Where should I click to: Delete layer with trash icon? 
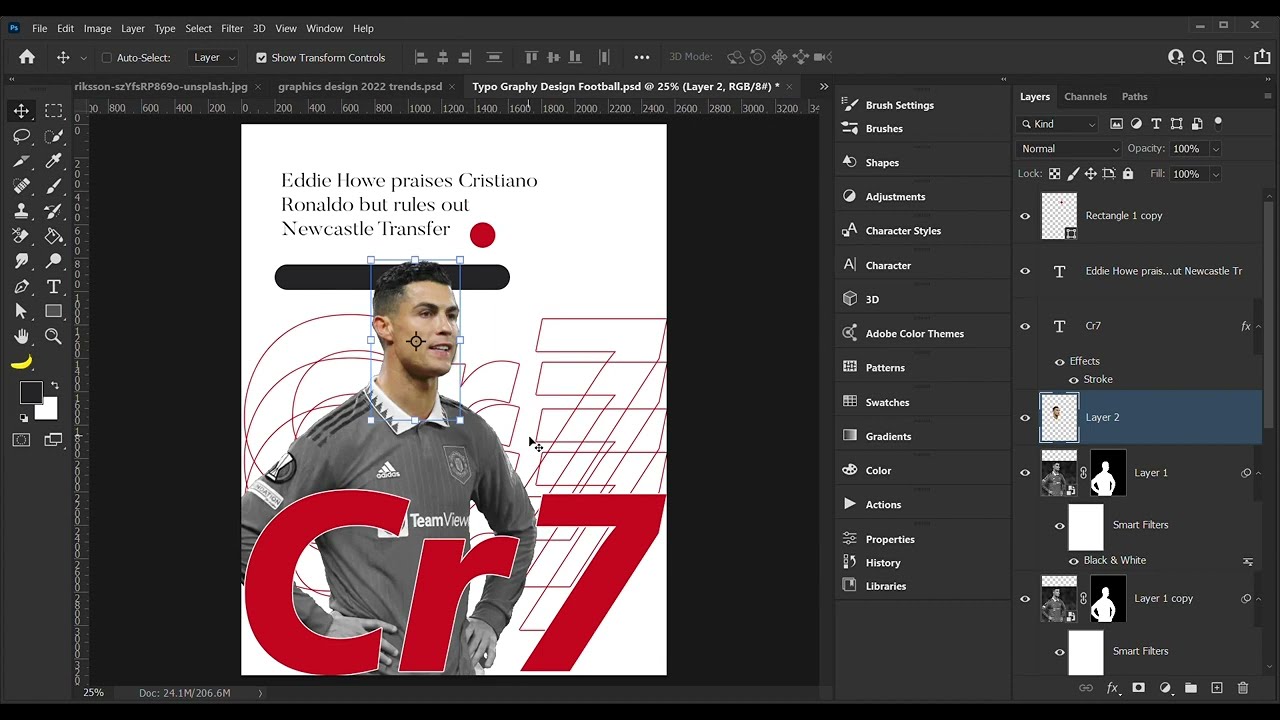pyautogui.click(x=1243, y=688)
